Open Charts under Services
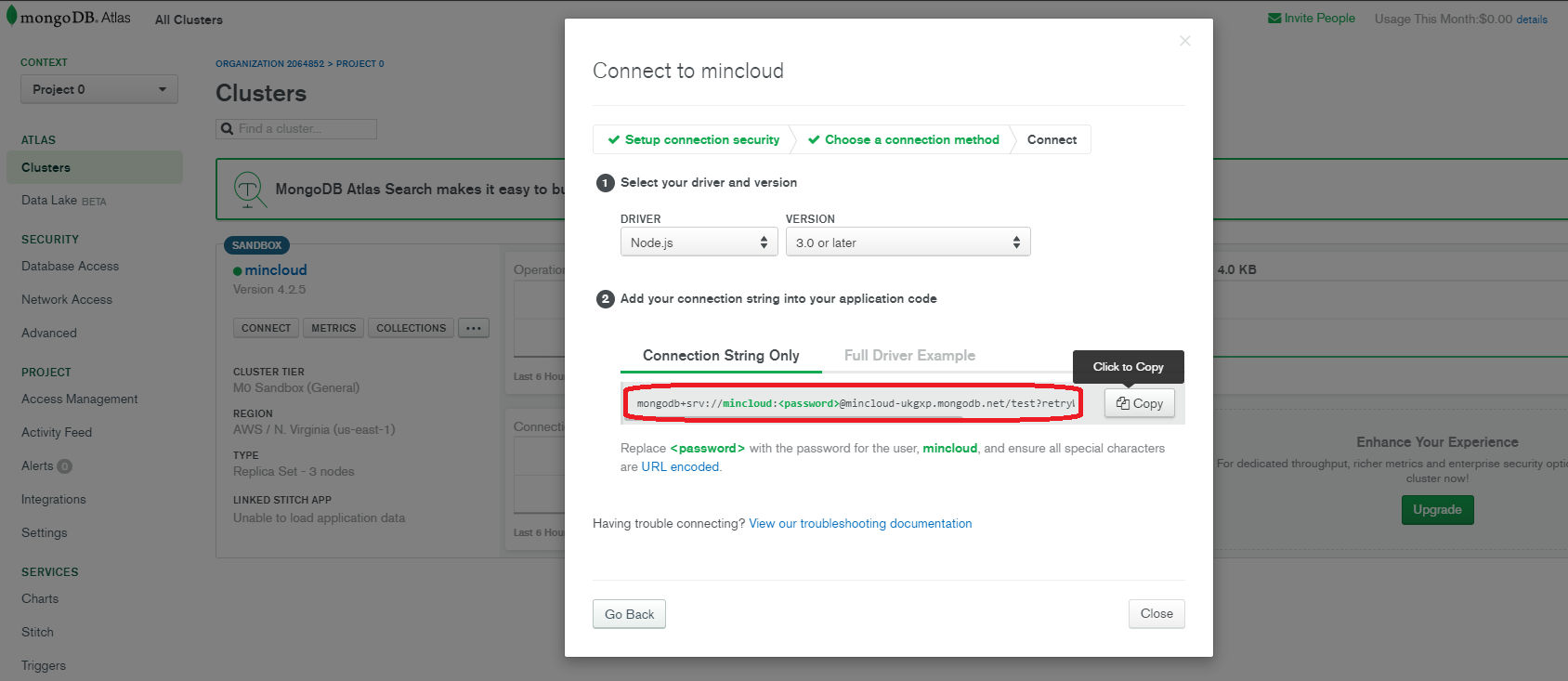 coord(40,599)
